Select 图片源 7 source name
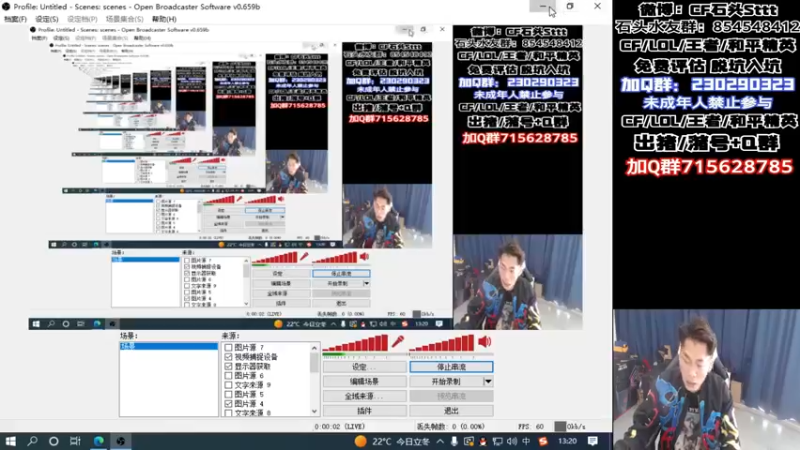Image resolution: width=800 pixels, height=450 pixels. point(249,347)
